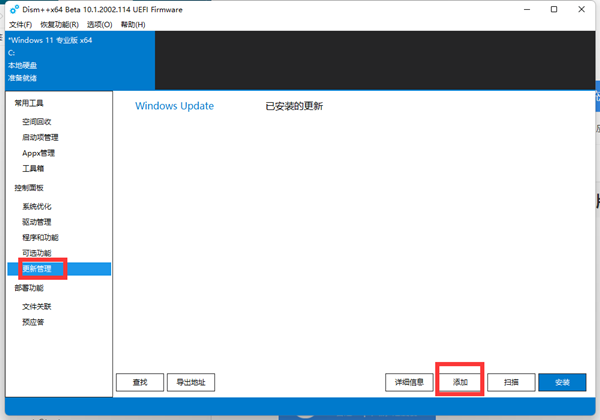
Task: Click the blue 安装 button
Action: pos(562,382)
